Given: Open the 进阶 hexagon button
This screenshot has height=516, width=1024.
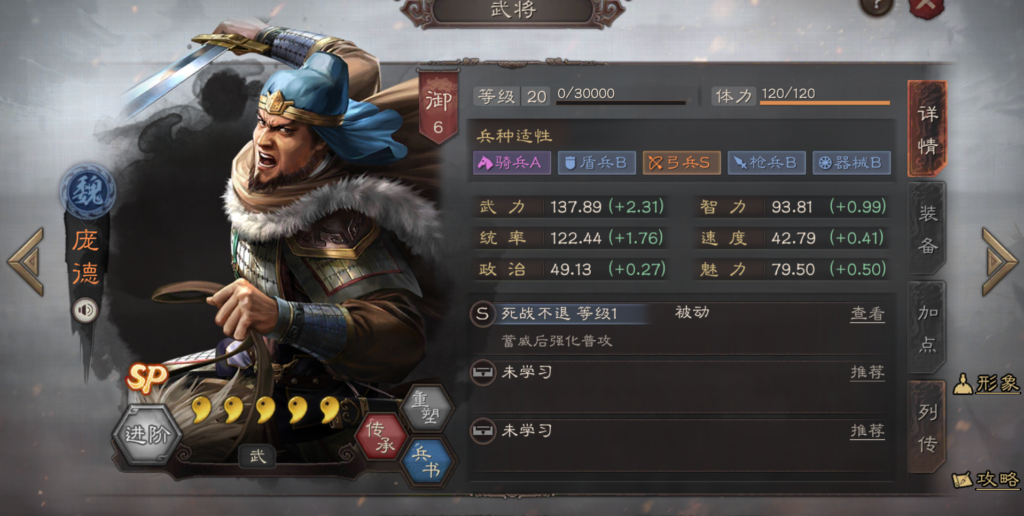Looking at the screenshot, I should pyautogui.click(x=148, y=434).
